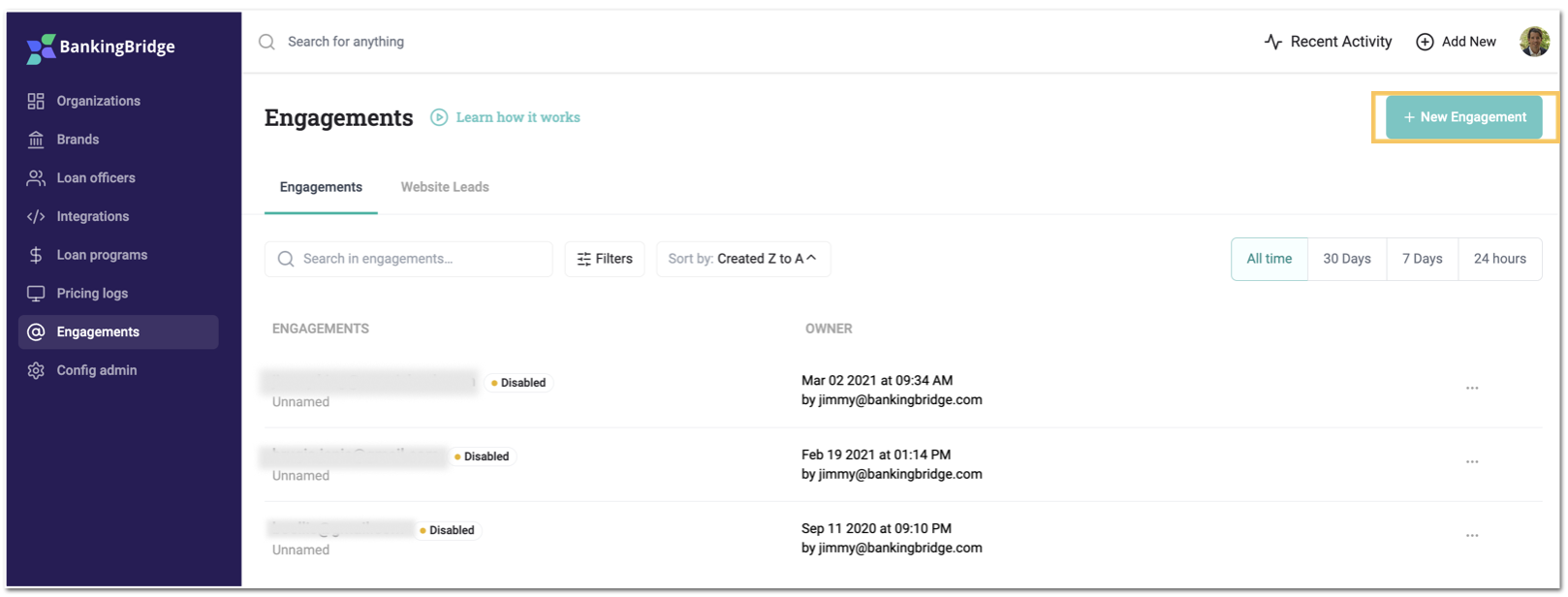Focus the Search in engagements field
This screenshot has height=597, width=1568.
[409, 259]
